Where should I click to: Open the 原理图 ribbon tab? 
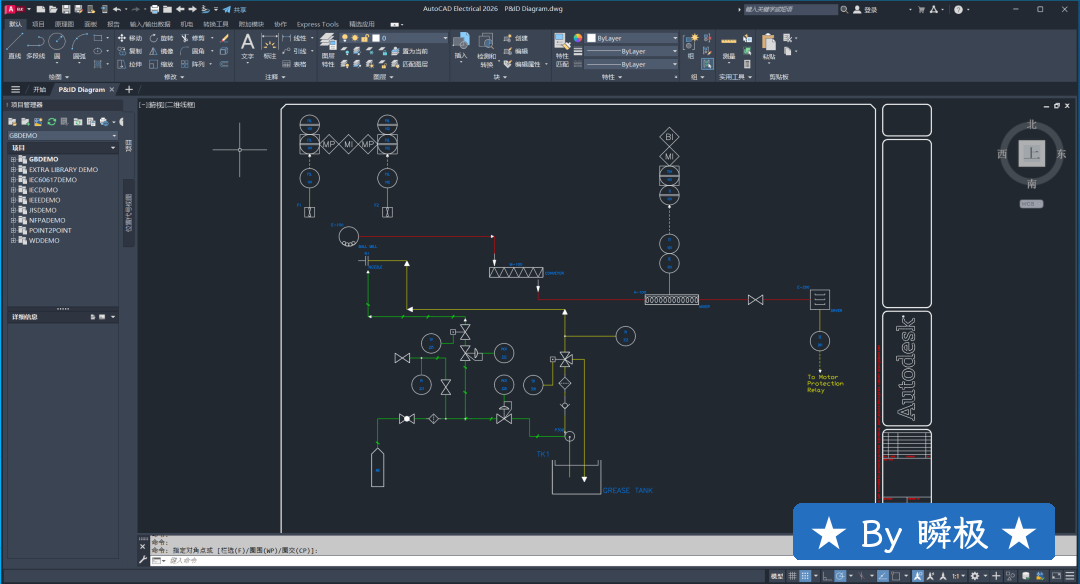(63, 23)
